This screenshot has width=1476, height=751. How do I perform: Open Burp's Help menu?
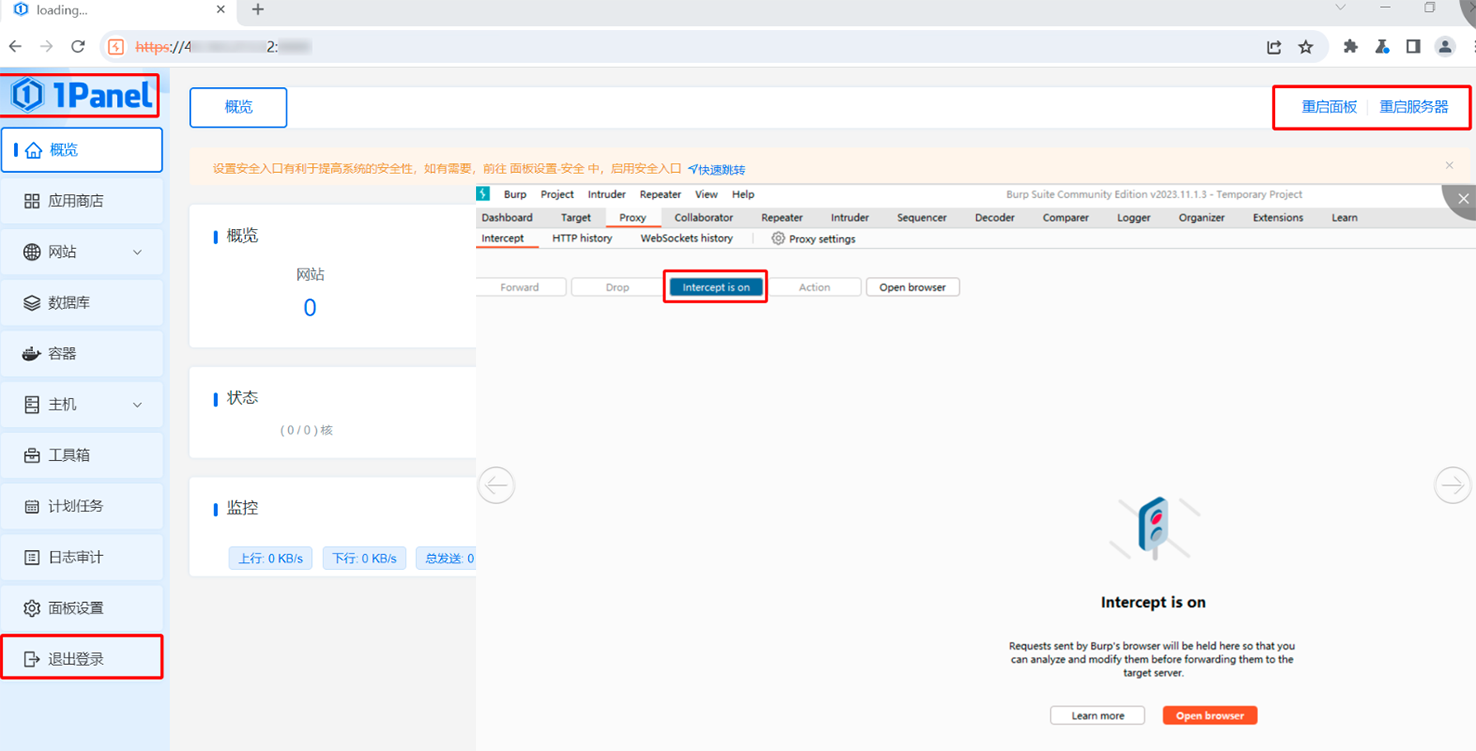(743, 195)
